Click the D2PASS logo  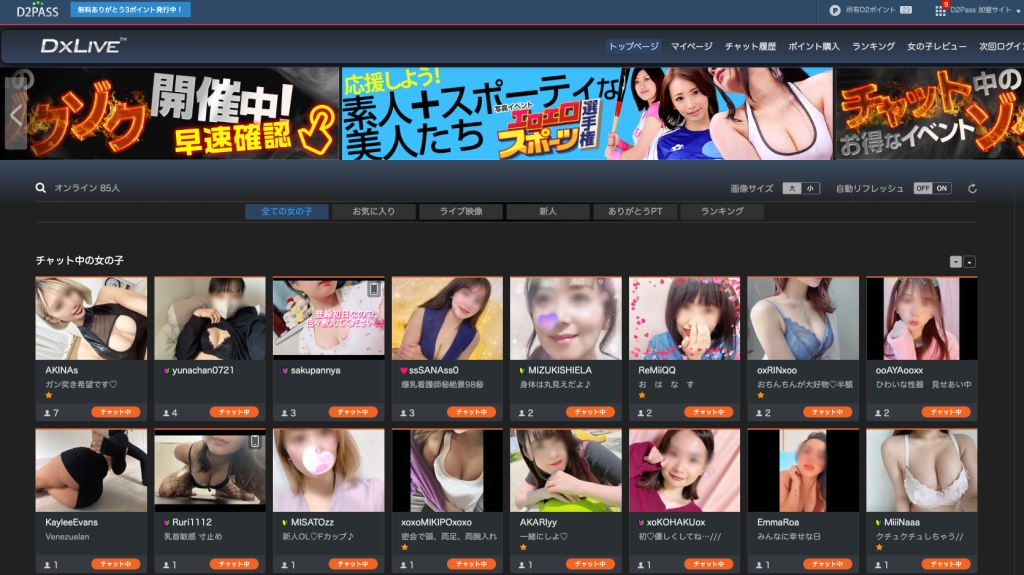click(x=37, y=10)
